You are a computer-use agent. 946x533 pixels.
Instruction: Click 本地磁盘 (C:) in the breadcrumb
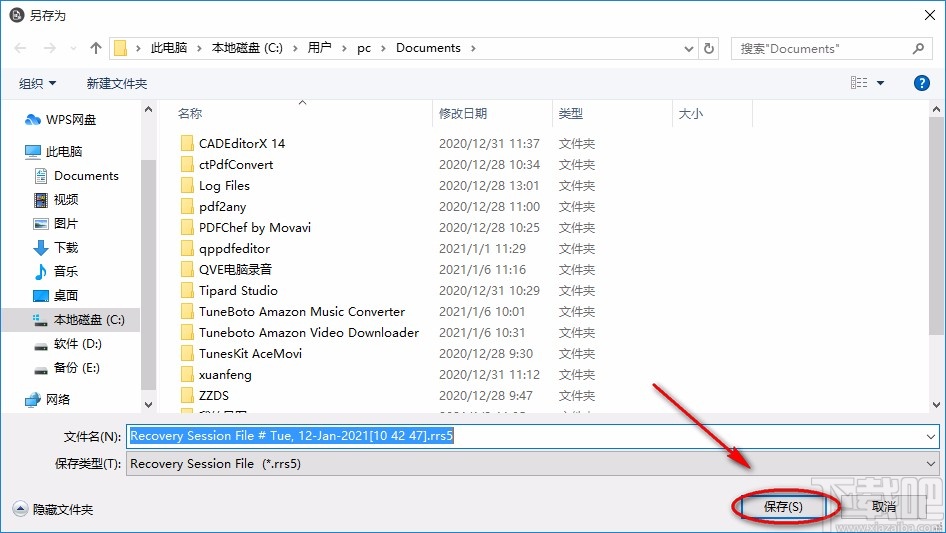(247, 48)
